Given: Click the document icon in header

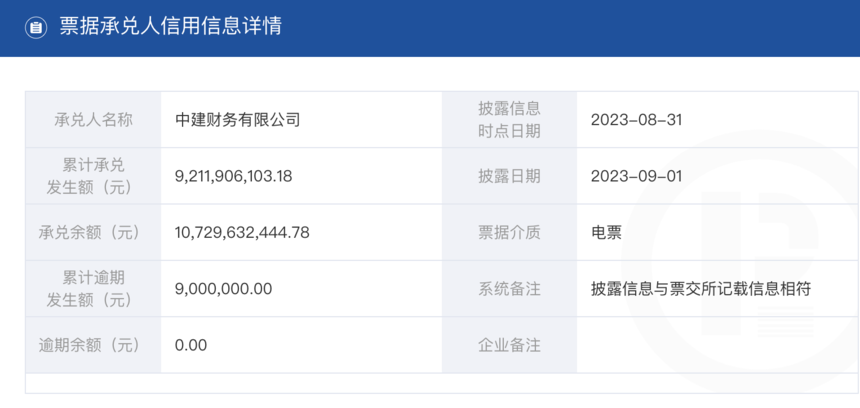Looking at the screenshot, I should click(x=36, y=27).
